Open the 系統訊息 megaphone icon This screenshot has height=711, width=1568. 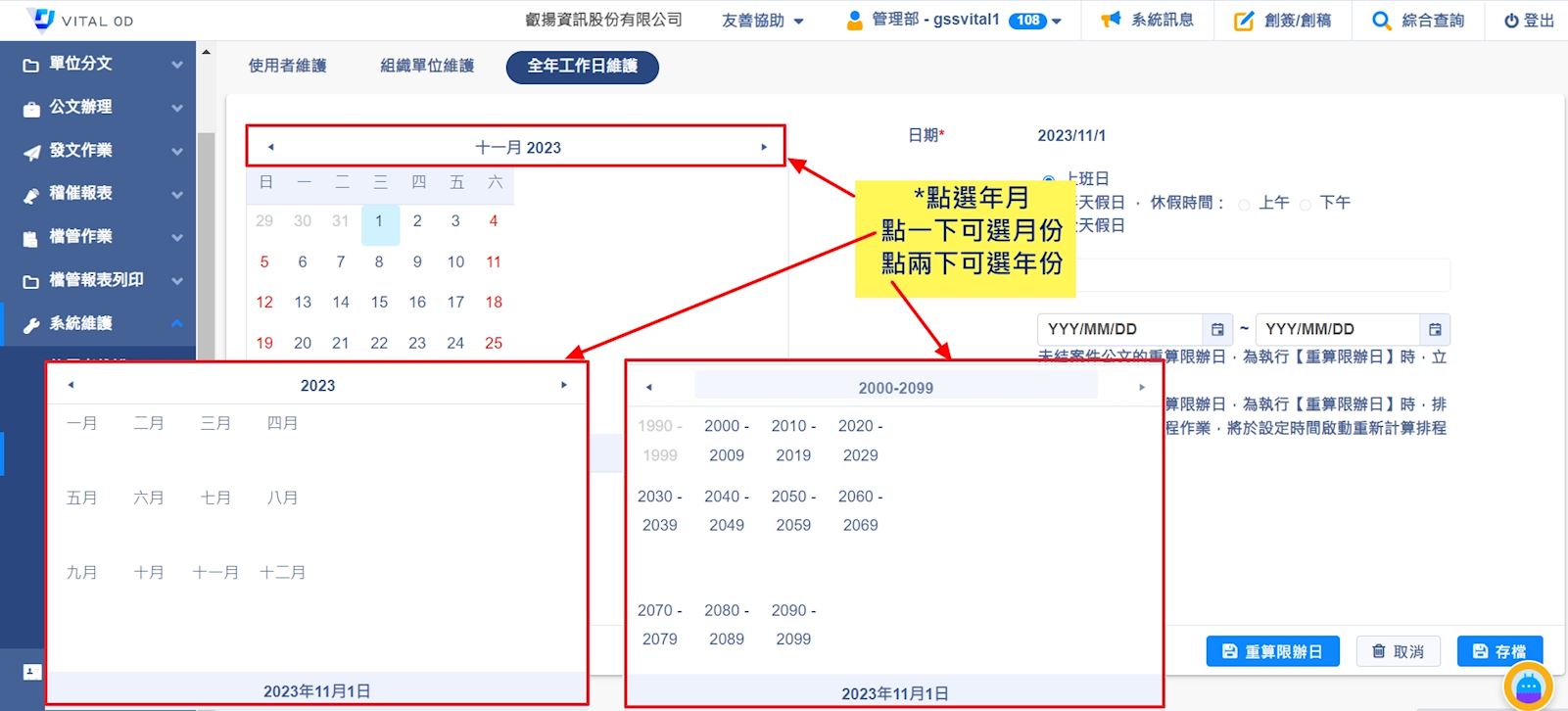pos(1110,21)
